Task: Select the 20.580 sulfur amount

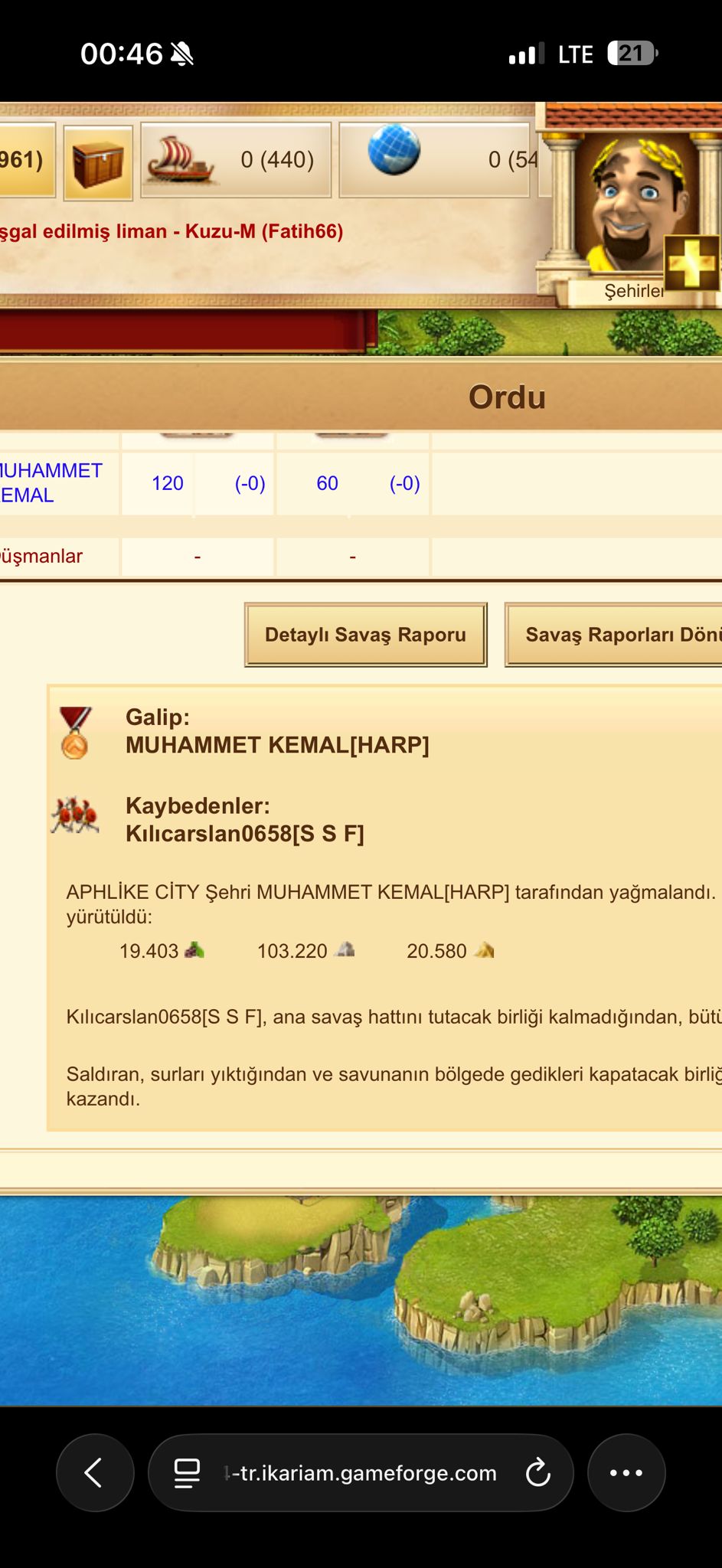Action: click(436, 951)
